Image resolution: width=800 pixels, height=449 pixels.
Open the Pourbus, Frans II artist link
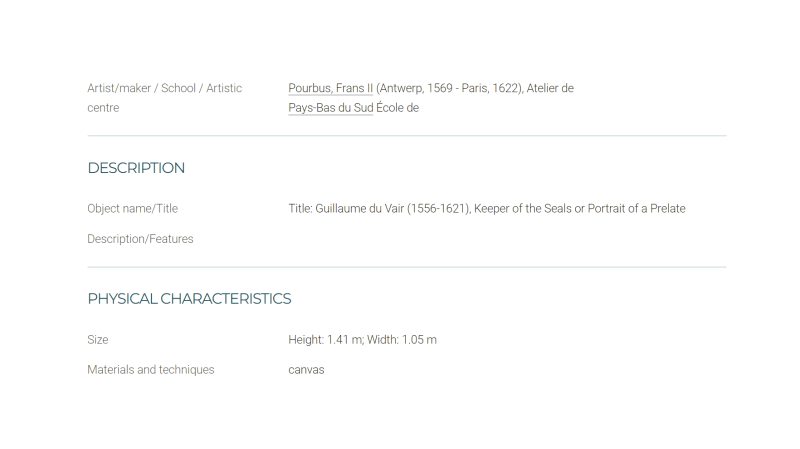(331, 88)
